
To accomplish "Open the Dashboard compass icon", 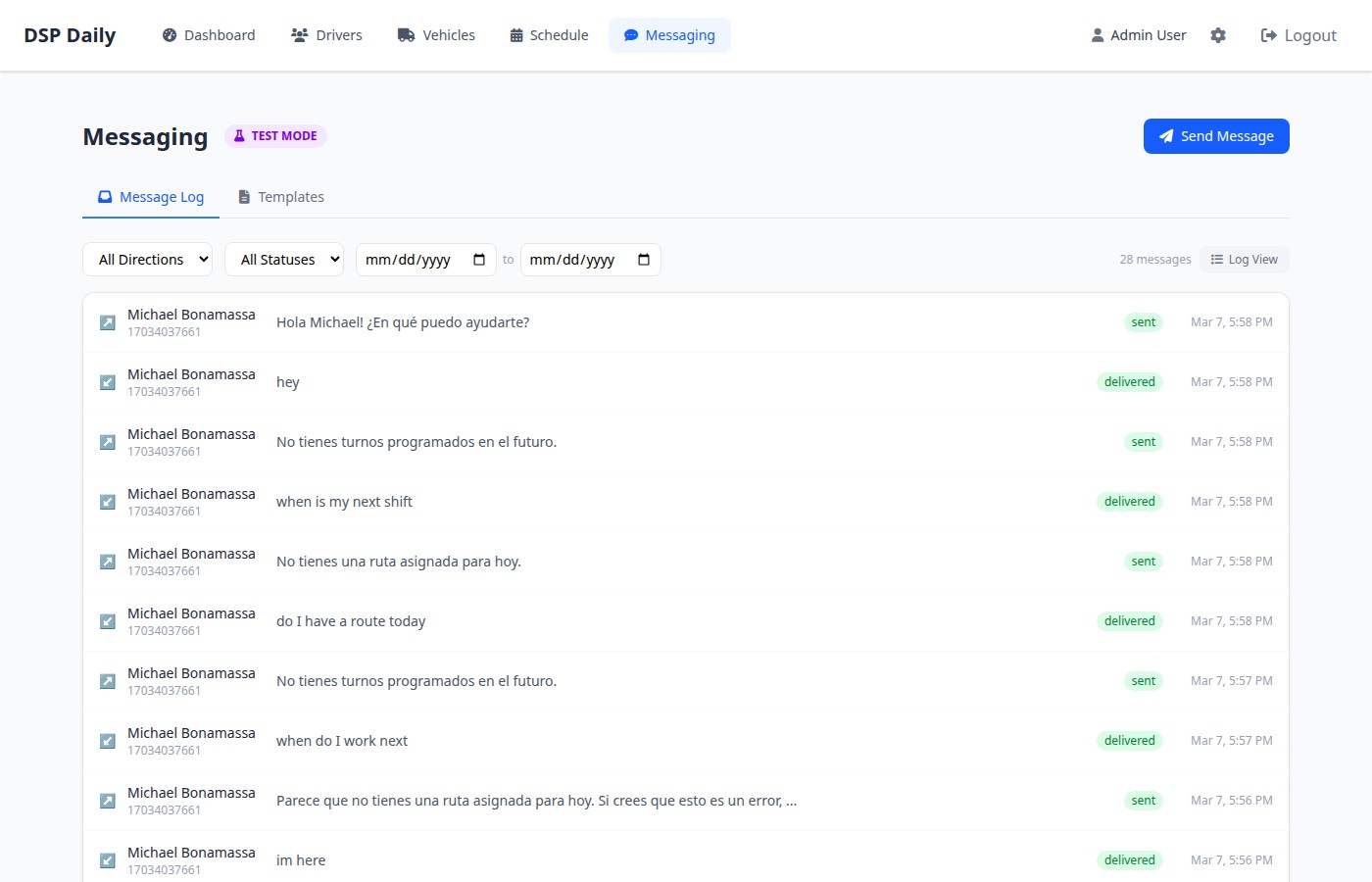I will (x=169, y=34).
